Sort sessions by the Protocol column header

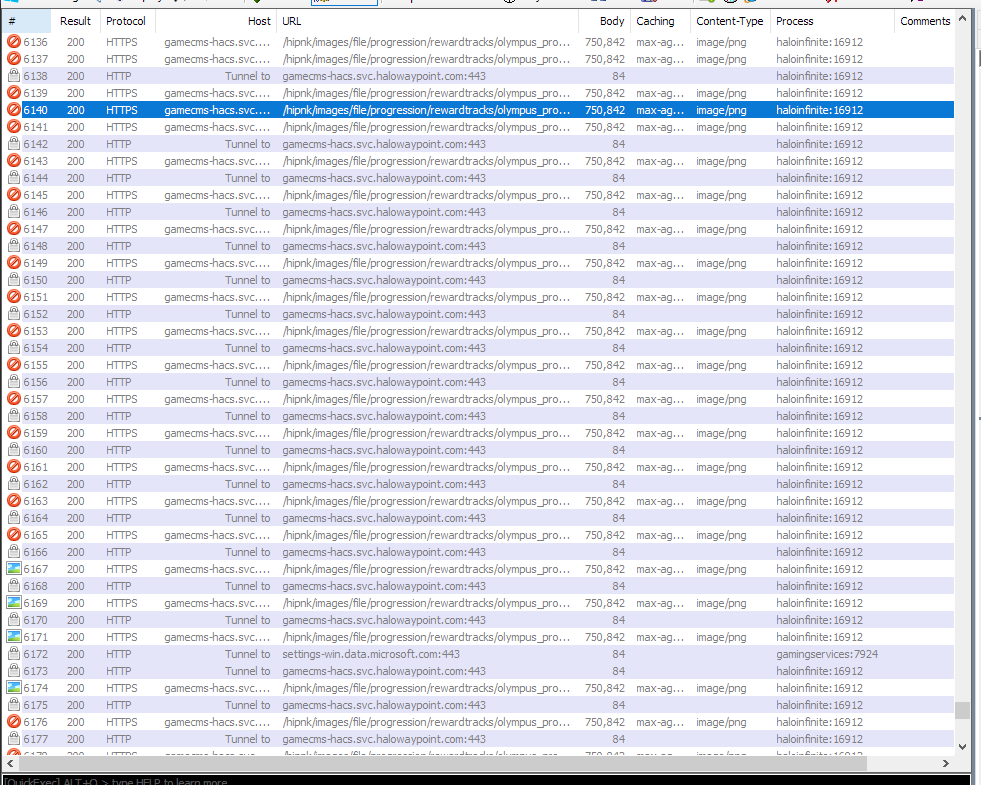click(126, 21)
